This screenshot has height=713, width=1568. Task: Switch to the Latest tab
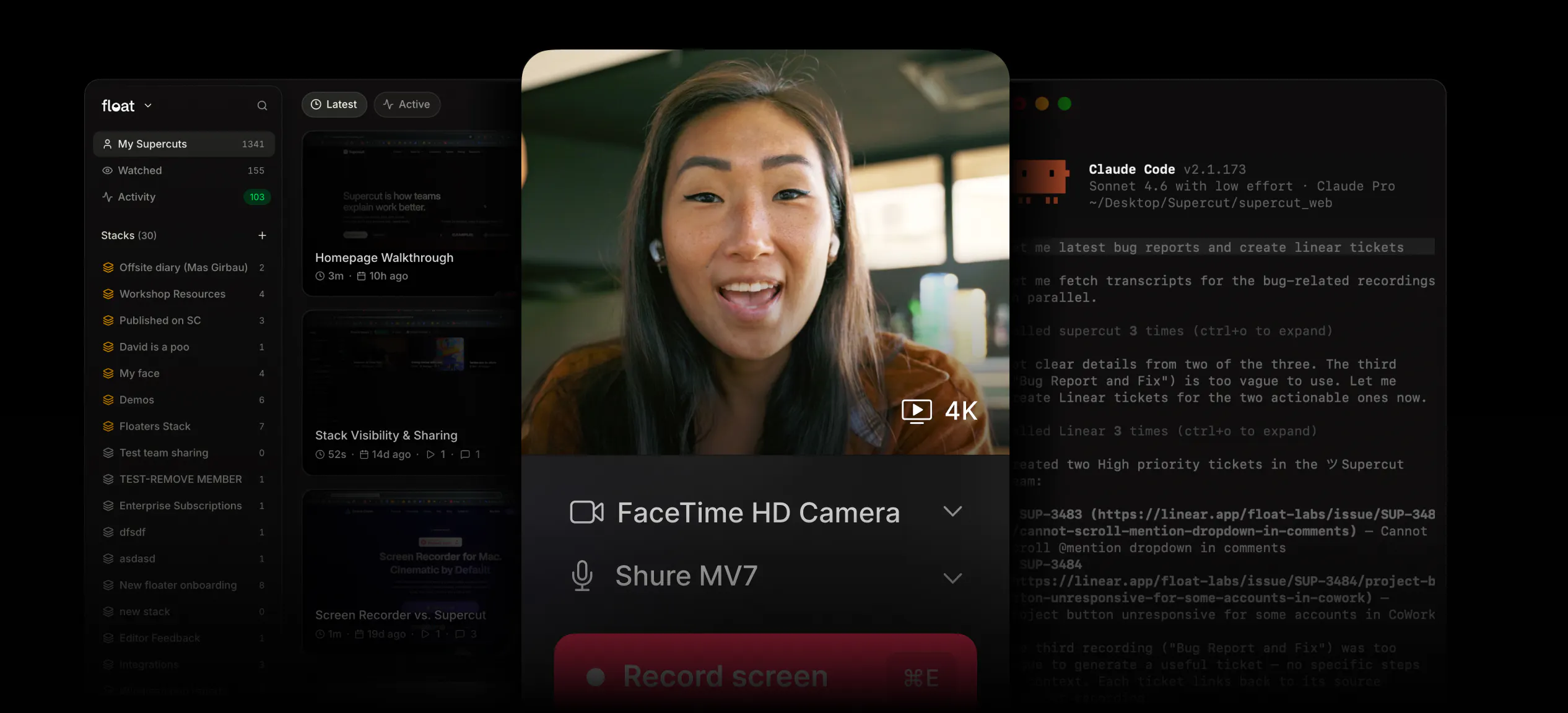coord(334,105)
